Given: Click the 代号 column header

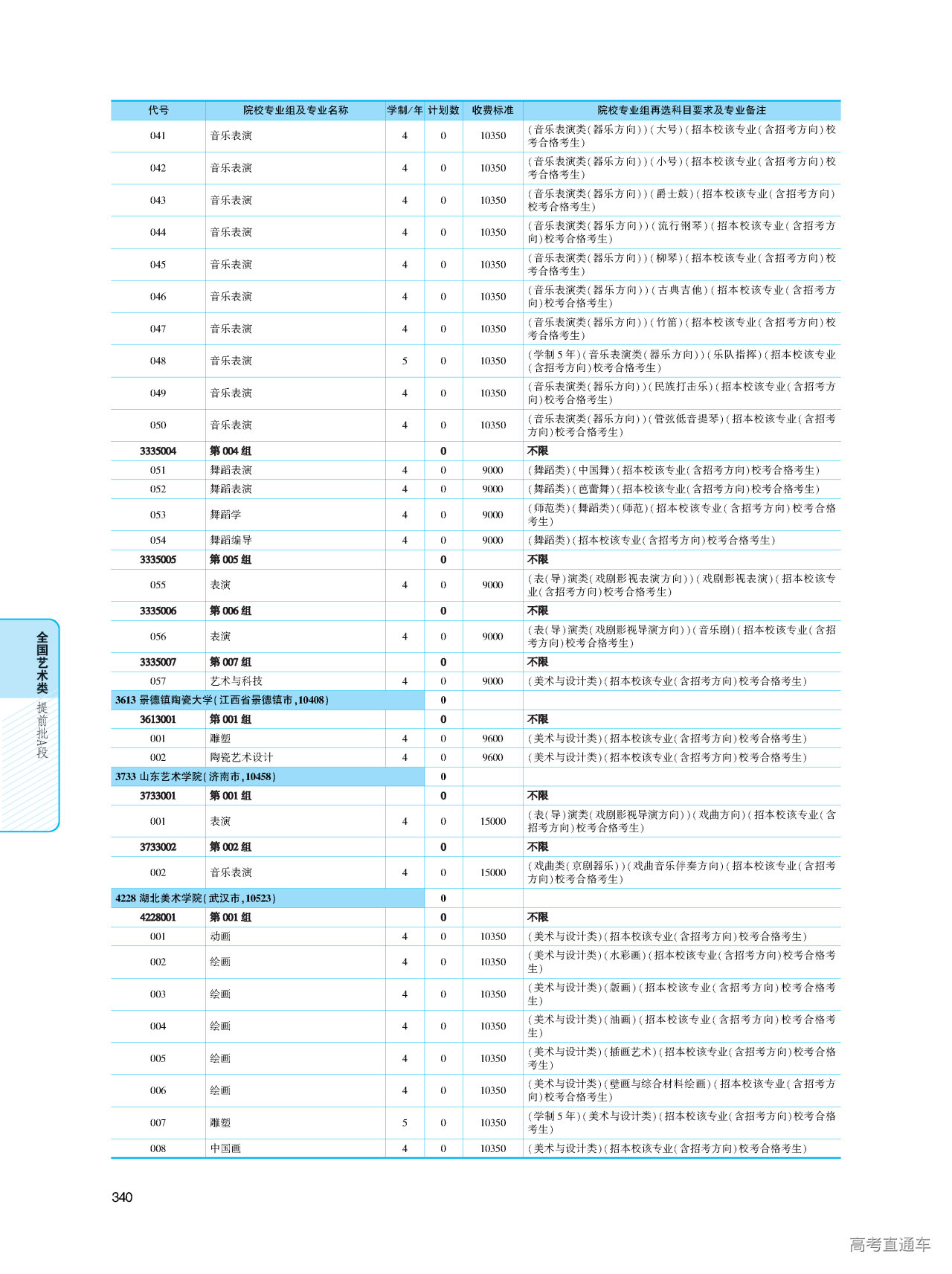Looking at the screenshot, I should [x=158, y=110].
